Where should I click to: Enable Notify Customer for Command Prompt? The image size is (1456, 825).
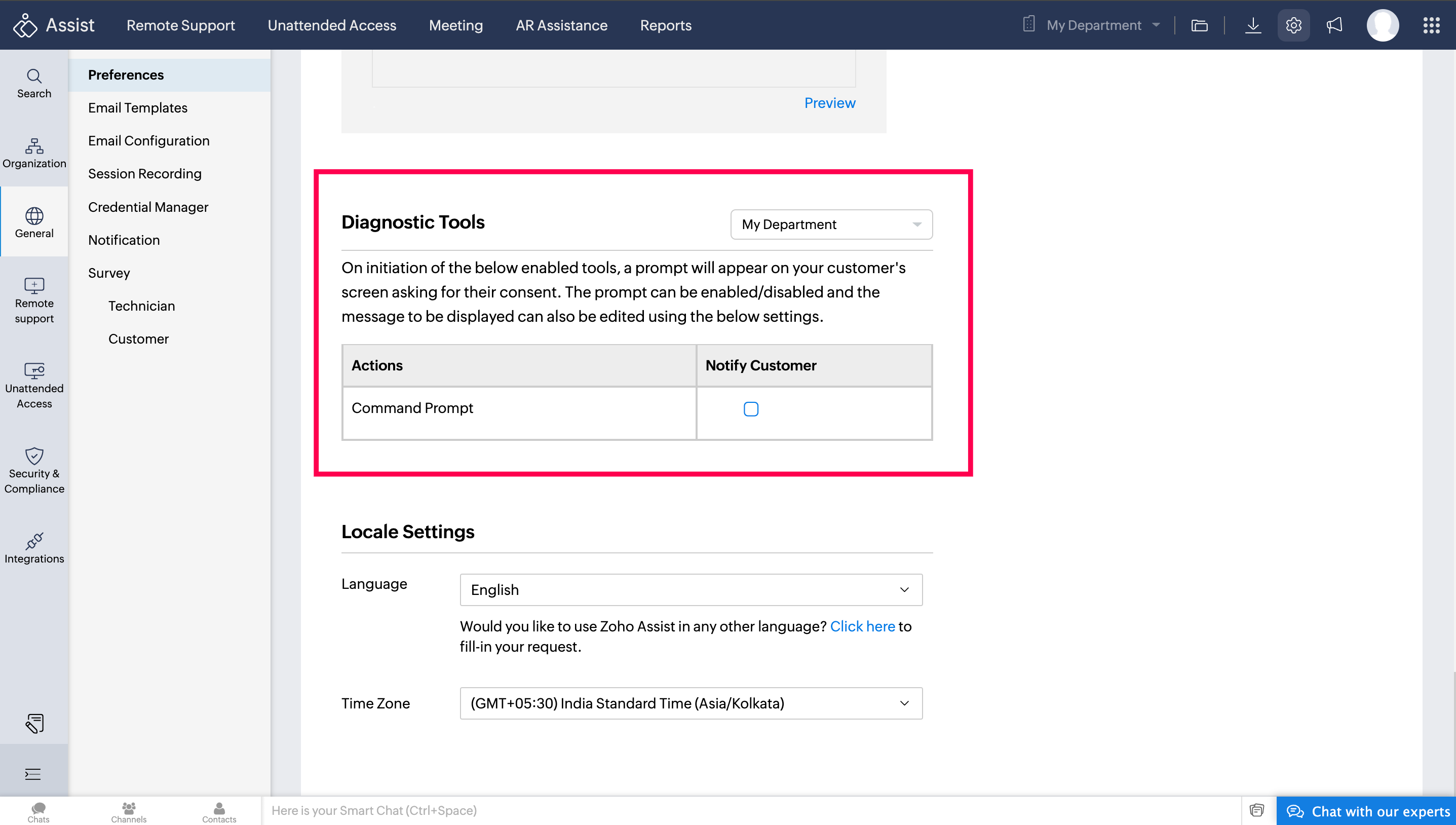[750, 408]
